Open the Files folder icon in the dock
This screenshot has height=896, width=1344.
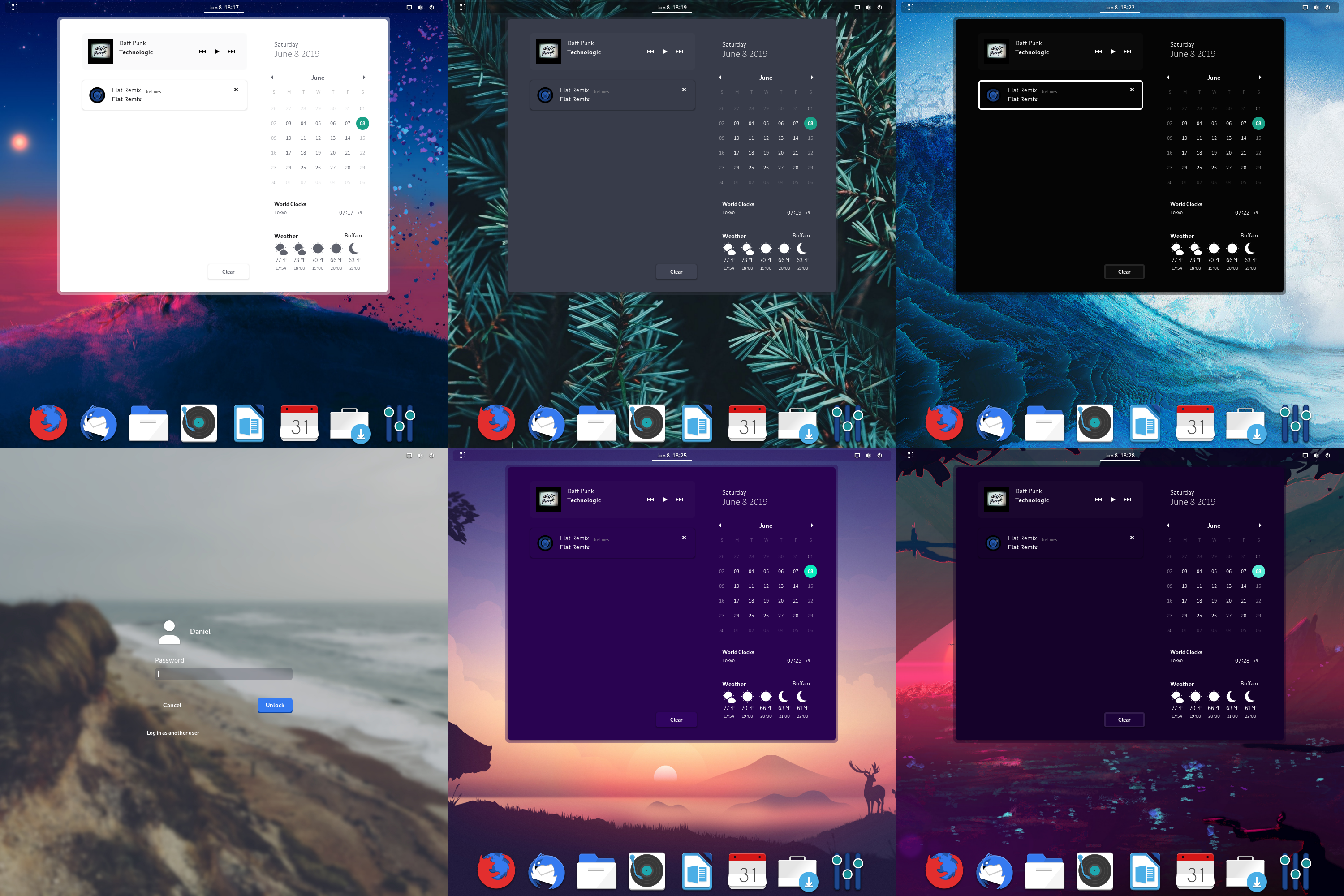click(x=147, y=423)
